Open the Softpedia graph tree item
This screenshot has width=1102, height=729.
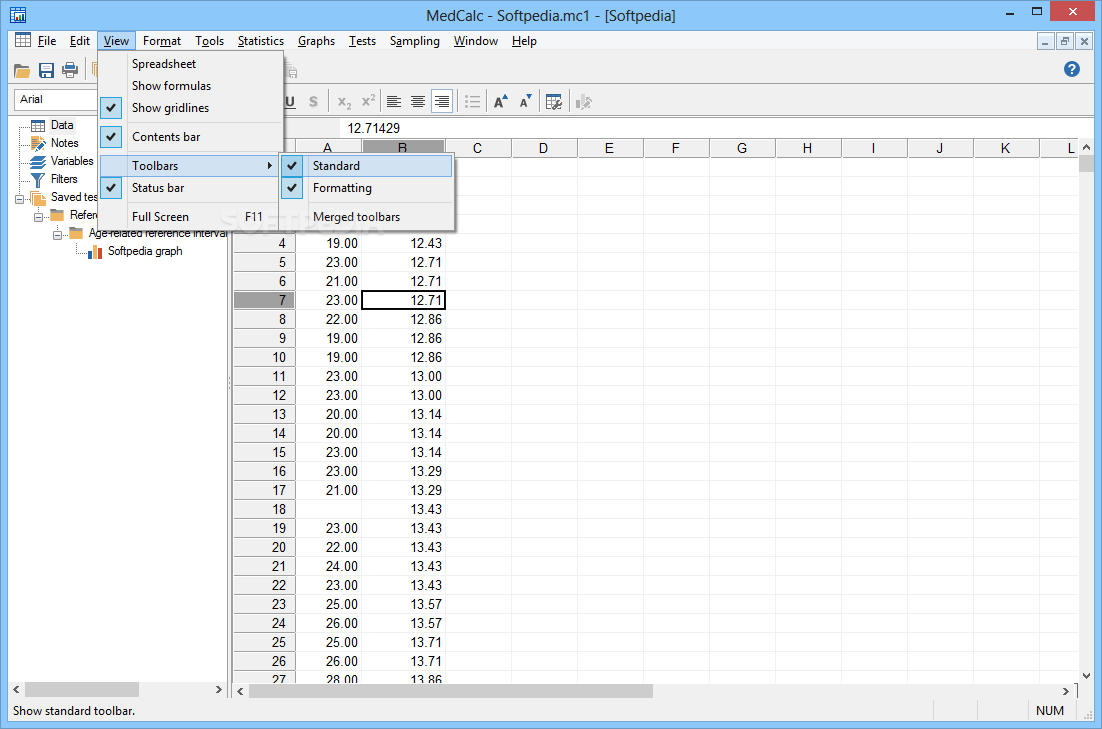pyautogui.click(x=145, y=251)
